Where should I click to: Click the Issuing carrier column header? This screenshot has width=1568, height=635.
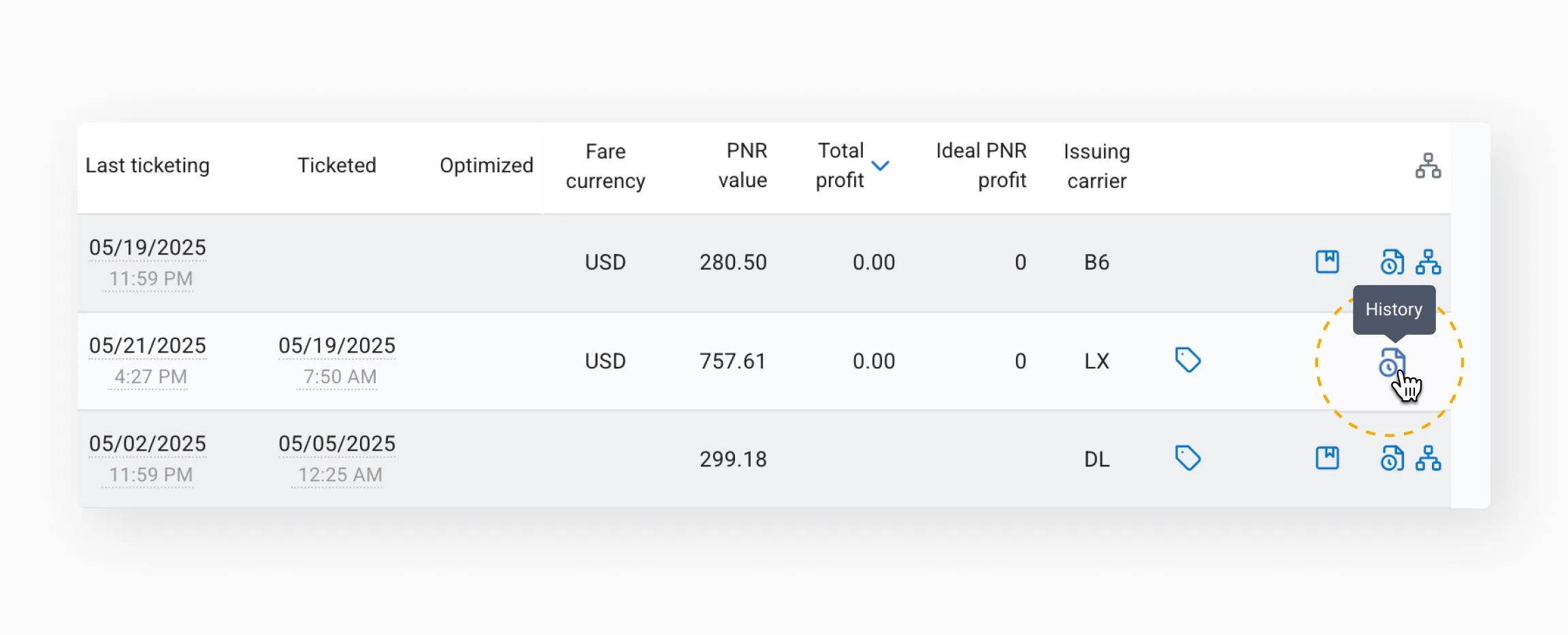coord(1096,166)
